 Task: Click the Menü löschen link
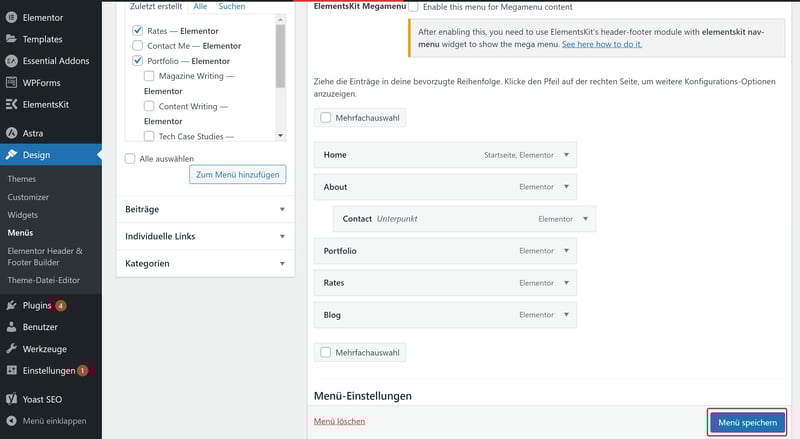point(339,422)
